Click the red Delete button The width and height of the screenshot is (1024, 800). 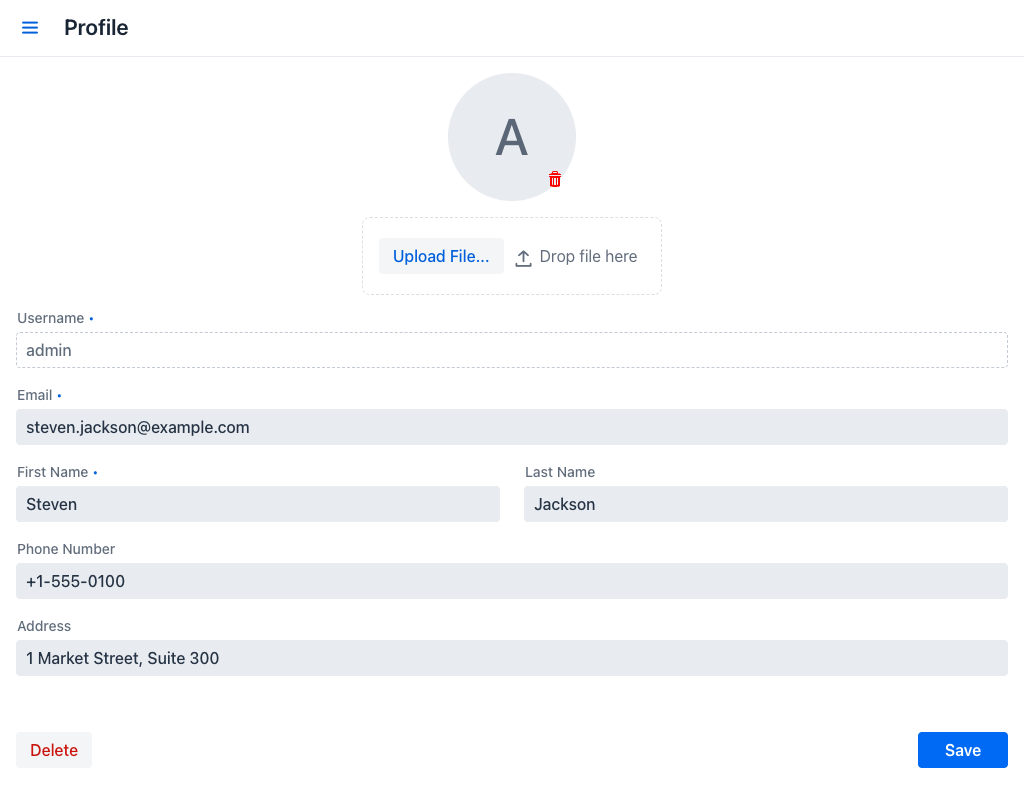54,750
